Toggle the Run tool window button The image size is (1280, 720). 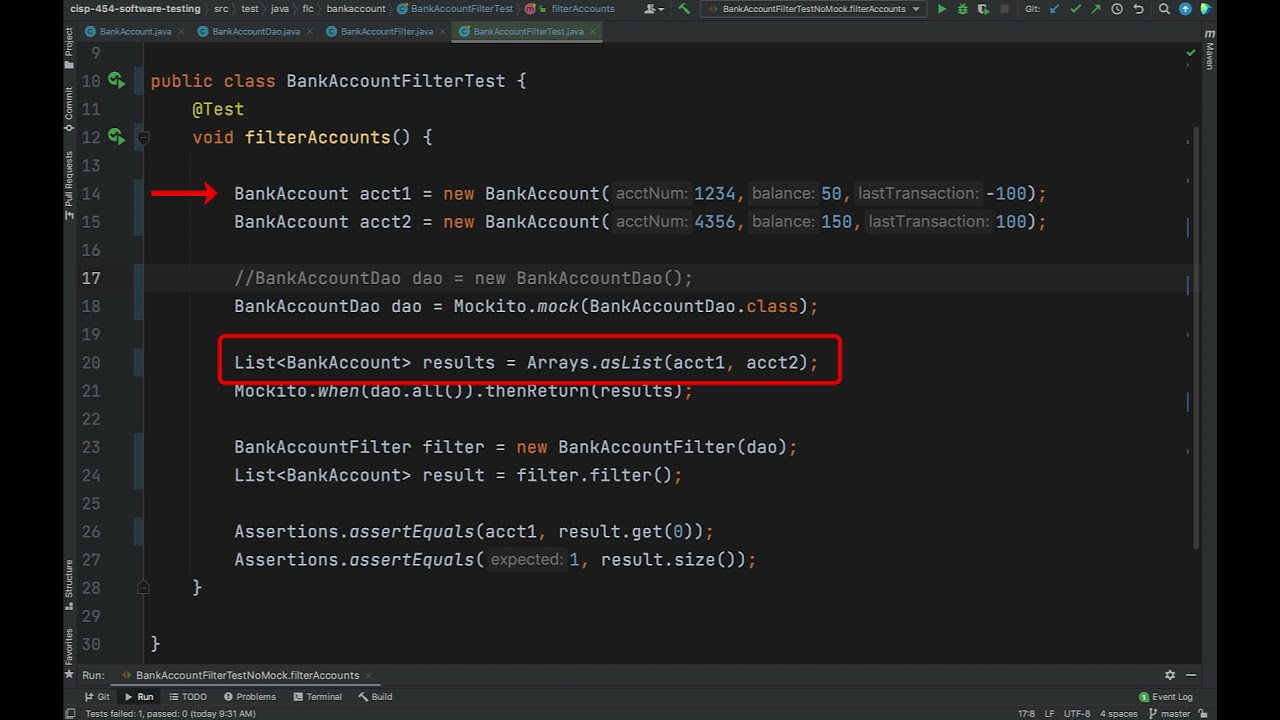(139, 697)
